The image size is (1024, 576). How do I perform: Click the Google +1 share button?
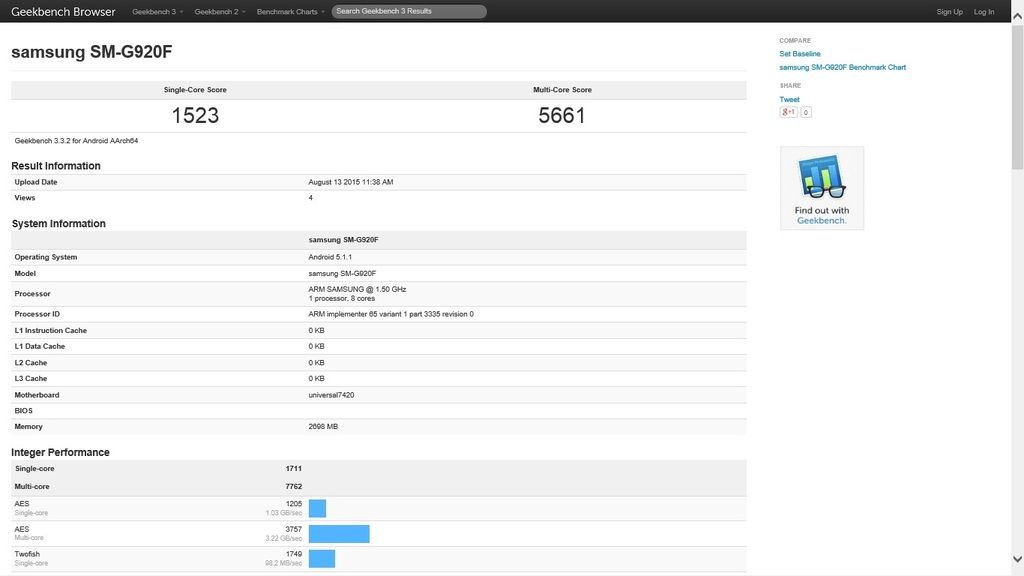pyautogui.click(x=788, y=112)
